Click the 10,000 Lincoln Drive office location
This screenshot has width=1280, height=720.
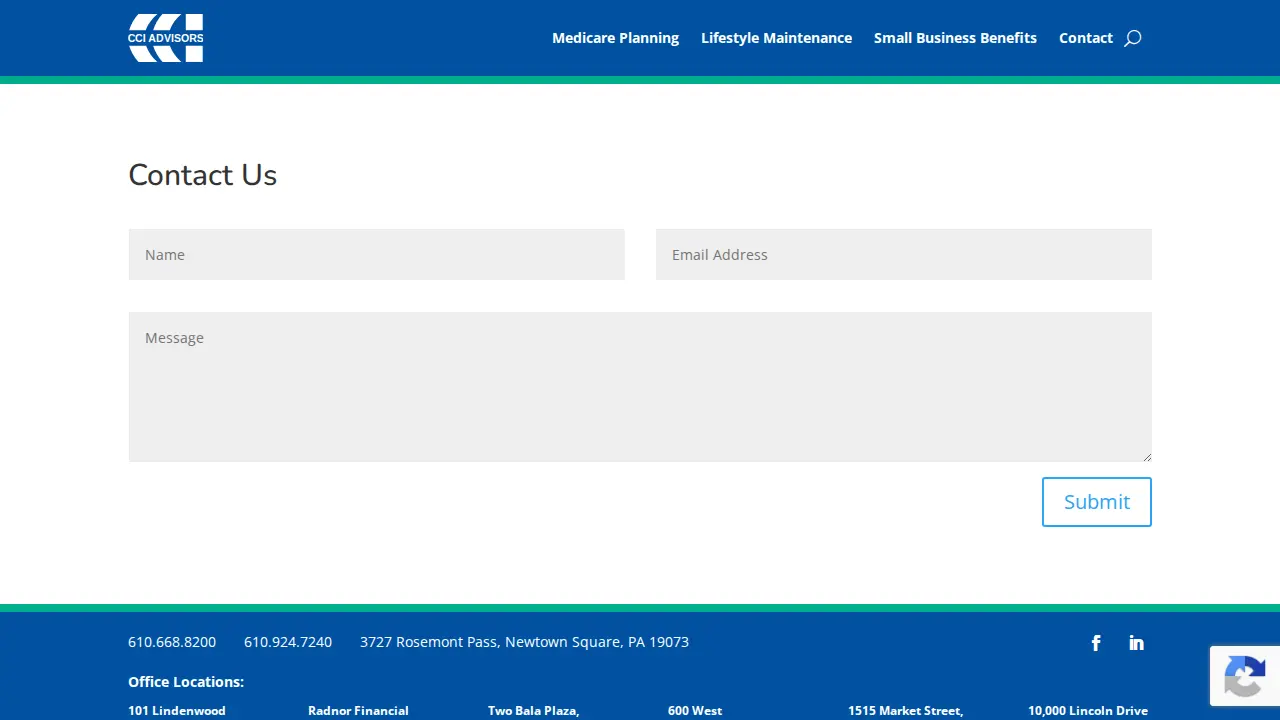coord(1088,711)
